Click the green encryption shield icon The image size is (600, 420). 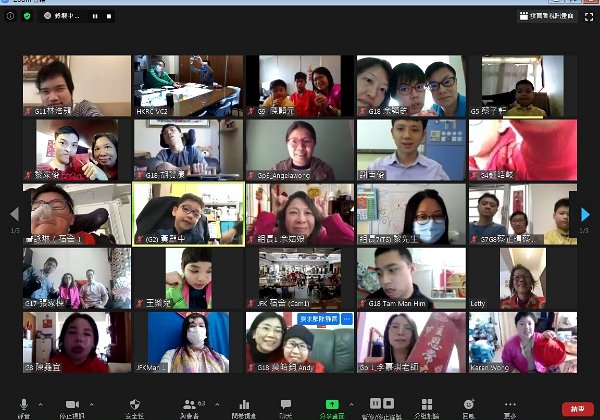[27, 16]
